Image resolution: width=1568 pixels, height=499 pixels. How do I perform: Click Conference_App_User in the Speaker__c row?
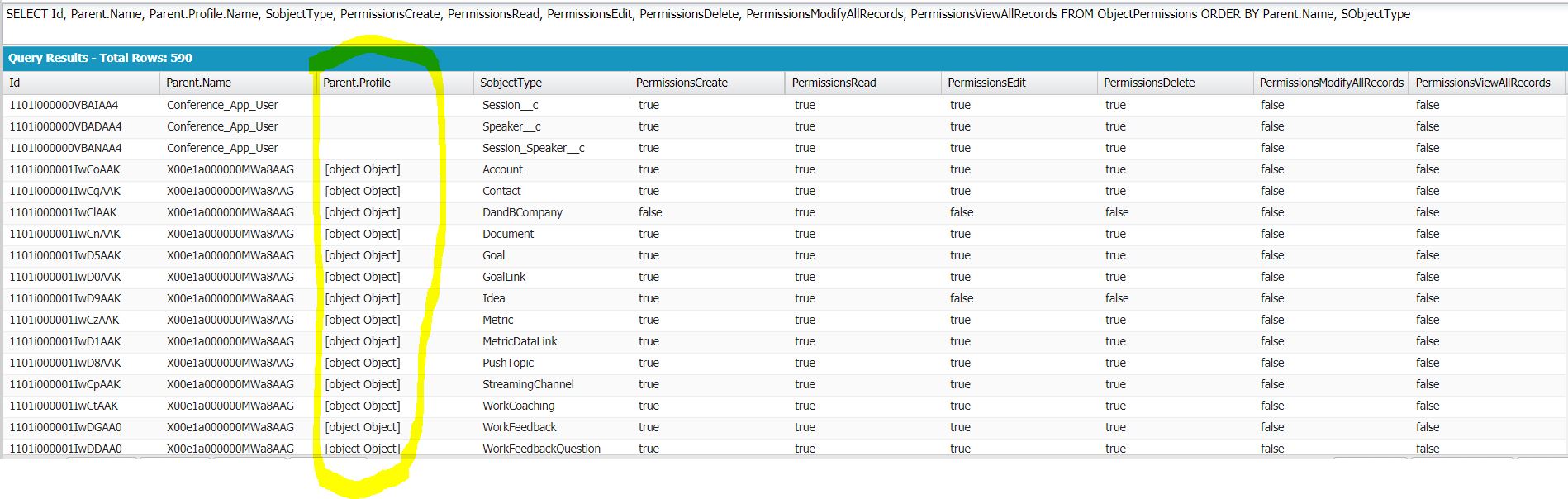pyautogui.click(x=222, y=126)
